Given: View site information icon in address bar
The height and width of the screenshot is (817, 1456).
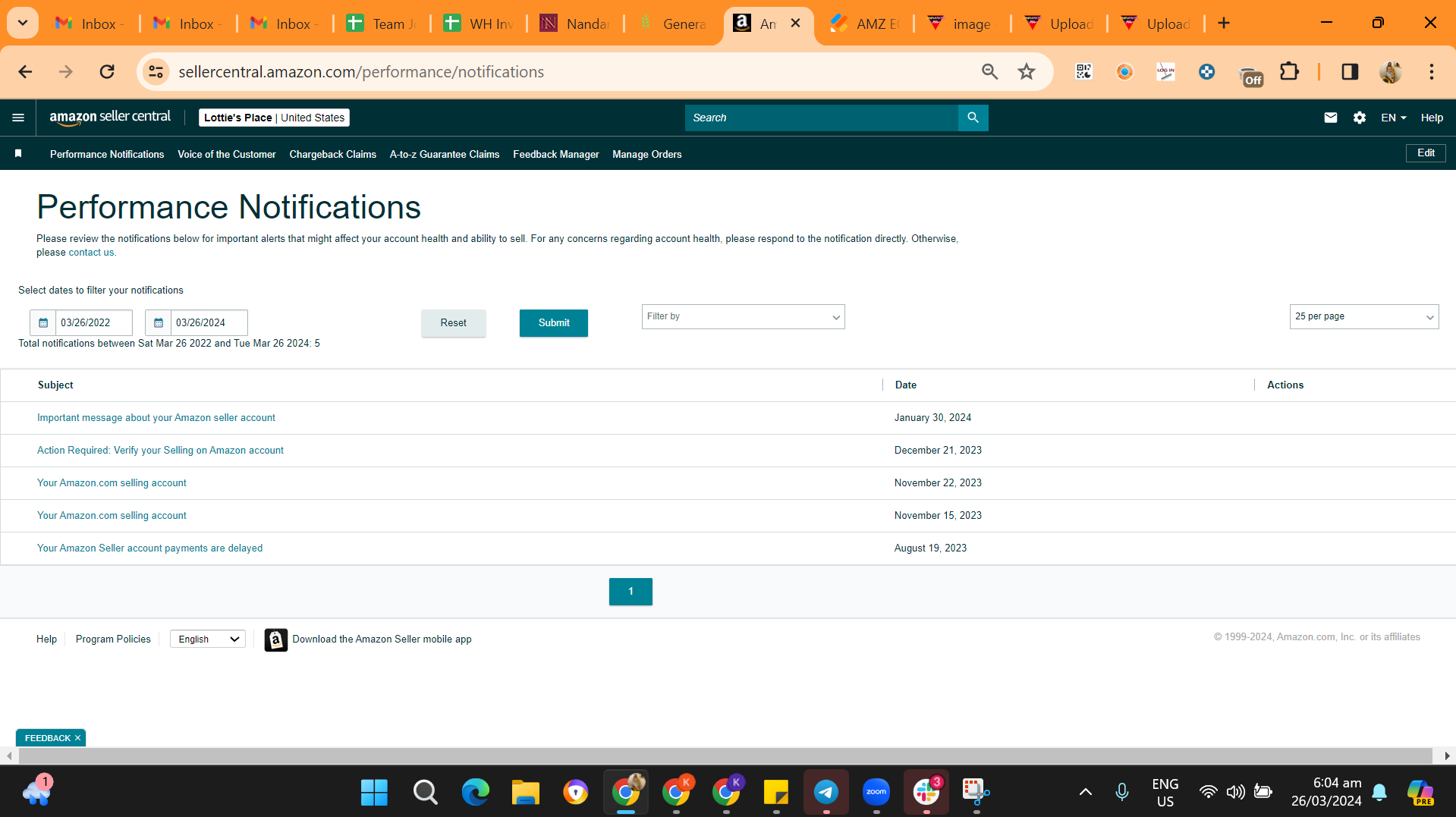Looking at the screenshot, I should coord(156,72).
